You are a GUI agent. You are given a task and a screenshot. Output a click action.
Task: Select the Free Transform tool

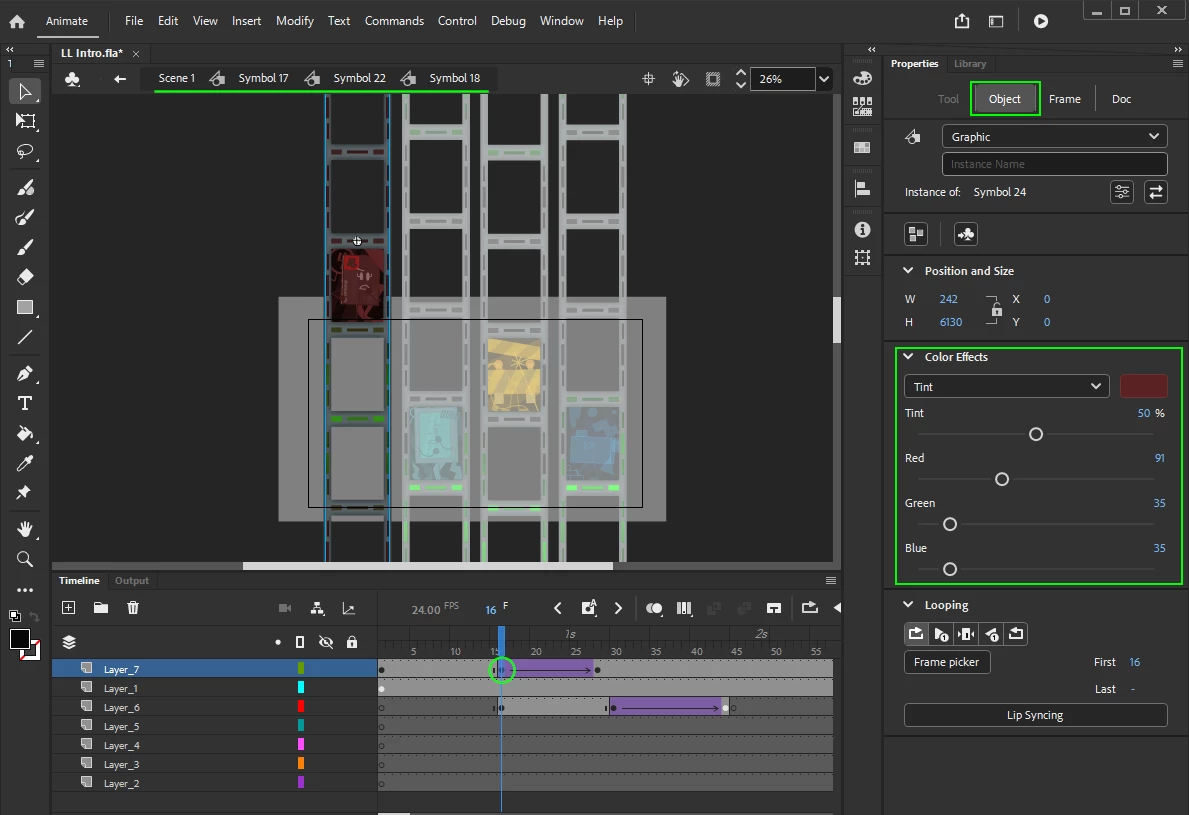coord(25,121)
